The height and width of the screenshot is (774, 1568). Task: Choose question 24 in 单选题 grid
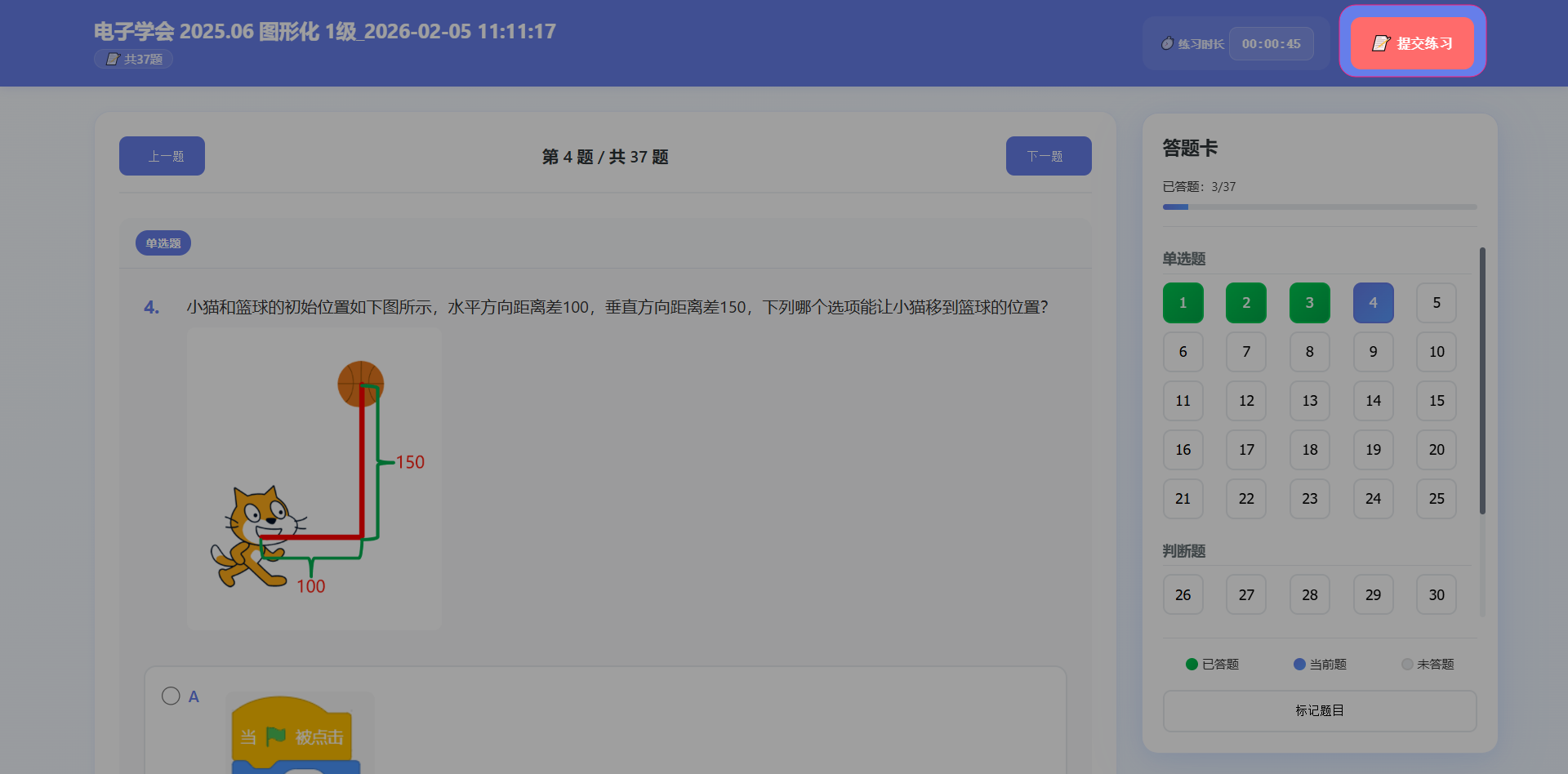1374,499
